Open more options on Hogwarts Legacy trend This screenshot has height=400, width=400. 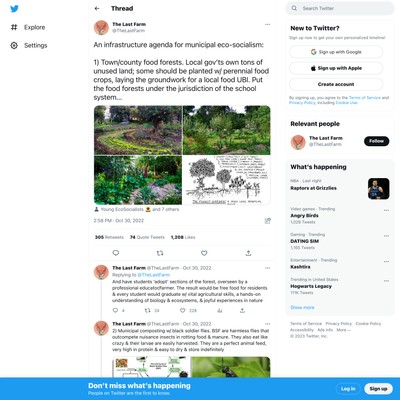(386, 281)
